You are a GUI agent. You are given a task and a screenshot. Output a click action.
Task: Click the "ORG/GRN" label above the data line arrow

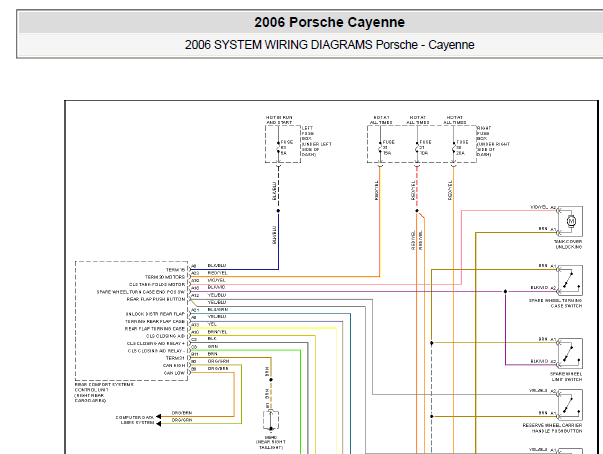(182, 420)
